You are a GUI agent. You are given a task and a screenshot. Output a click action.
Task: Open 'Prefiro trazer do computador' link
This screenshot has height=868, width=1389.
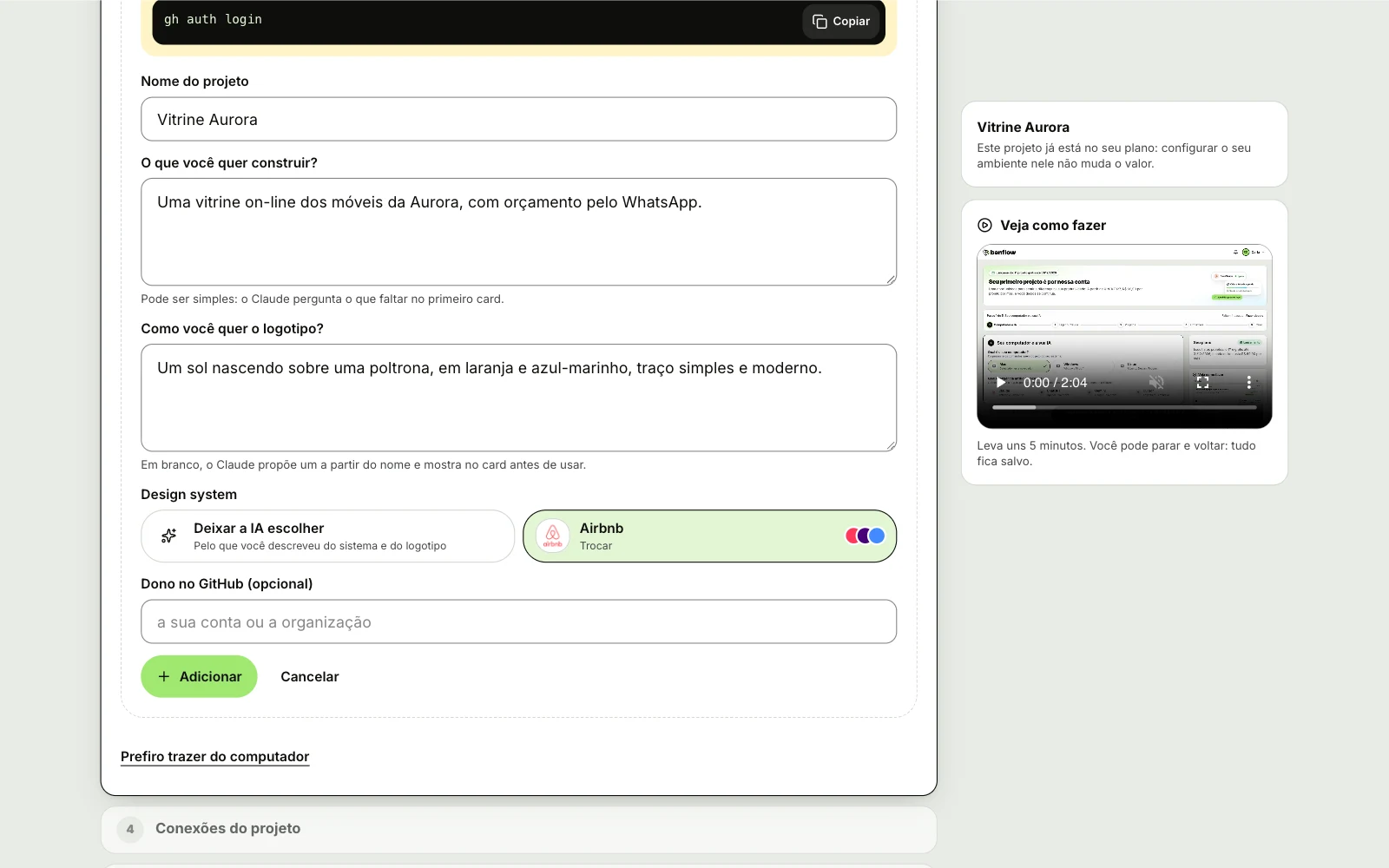214,757
